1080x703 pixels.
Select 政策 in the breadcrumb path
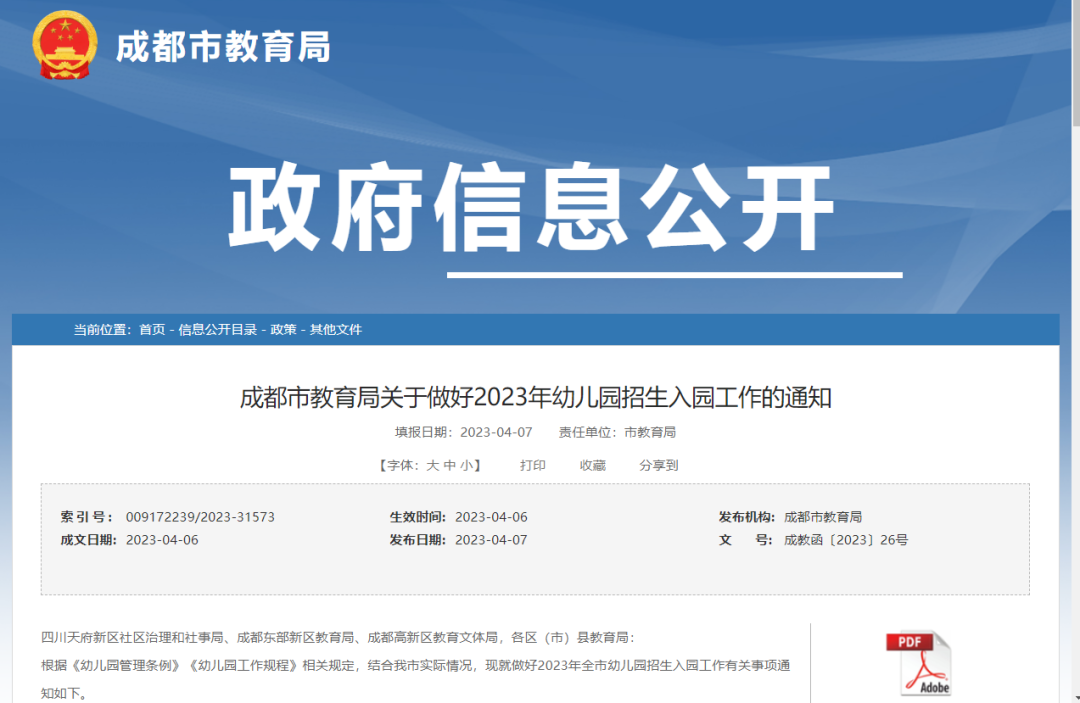[283, 329]
